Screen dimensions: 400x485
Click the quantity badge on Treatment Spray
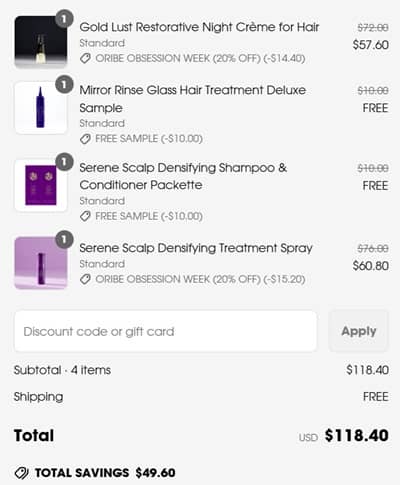coord(64,239)
